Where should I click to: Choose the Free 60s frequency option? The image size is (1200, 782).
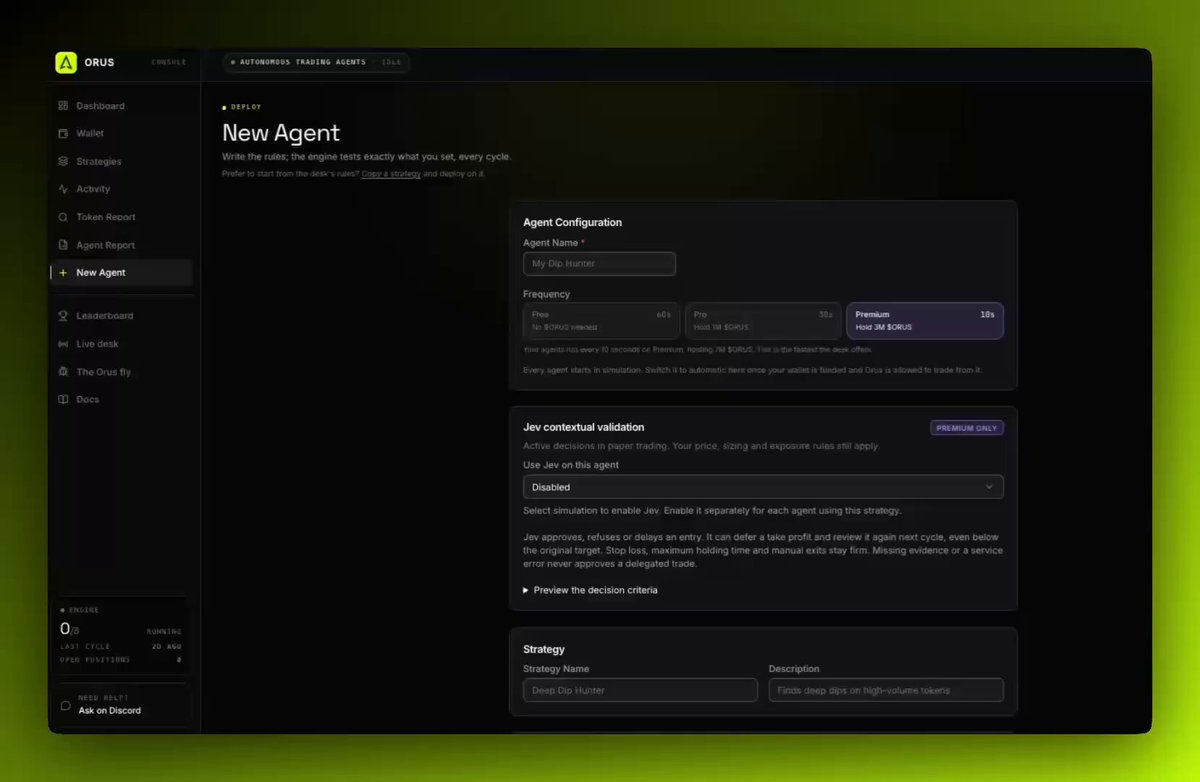point(601,321)
